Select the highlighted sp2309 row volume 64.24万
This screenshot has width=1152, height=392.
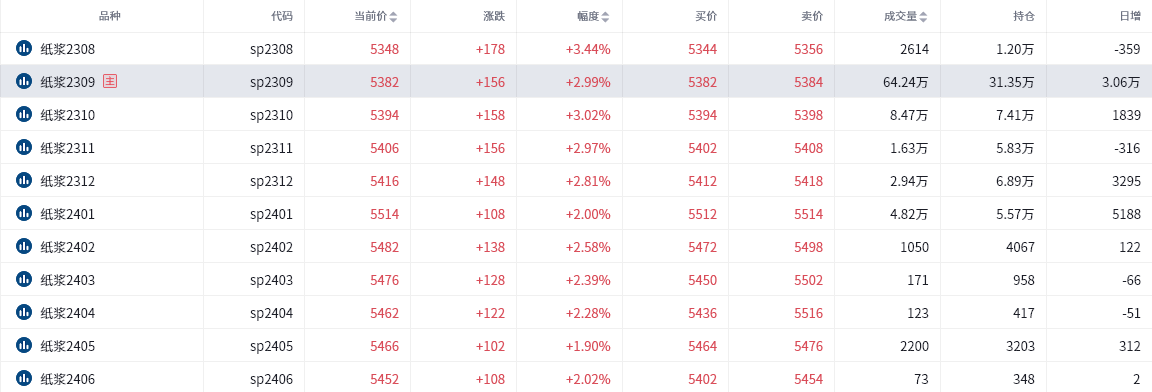(906, 82)
